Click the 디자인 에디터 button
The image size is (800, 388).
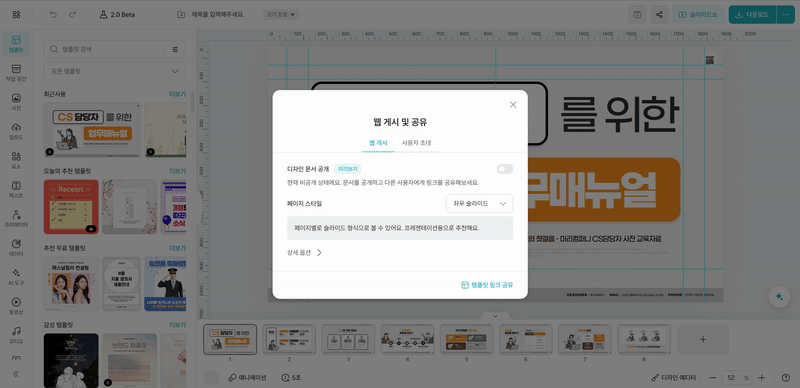tap(673, 378)
